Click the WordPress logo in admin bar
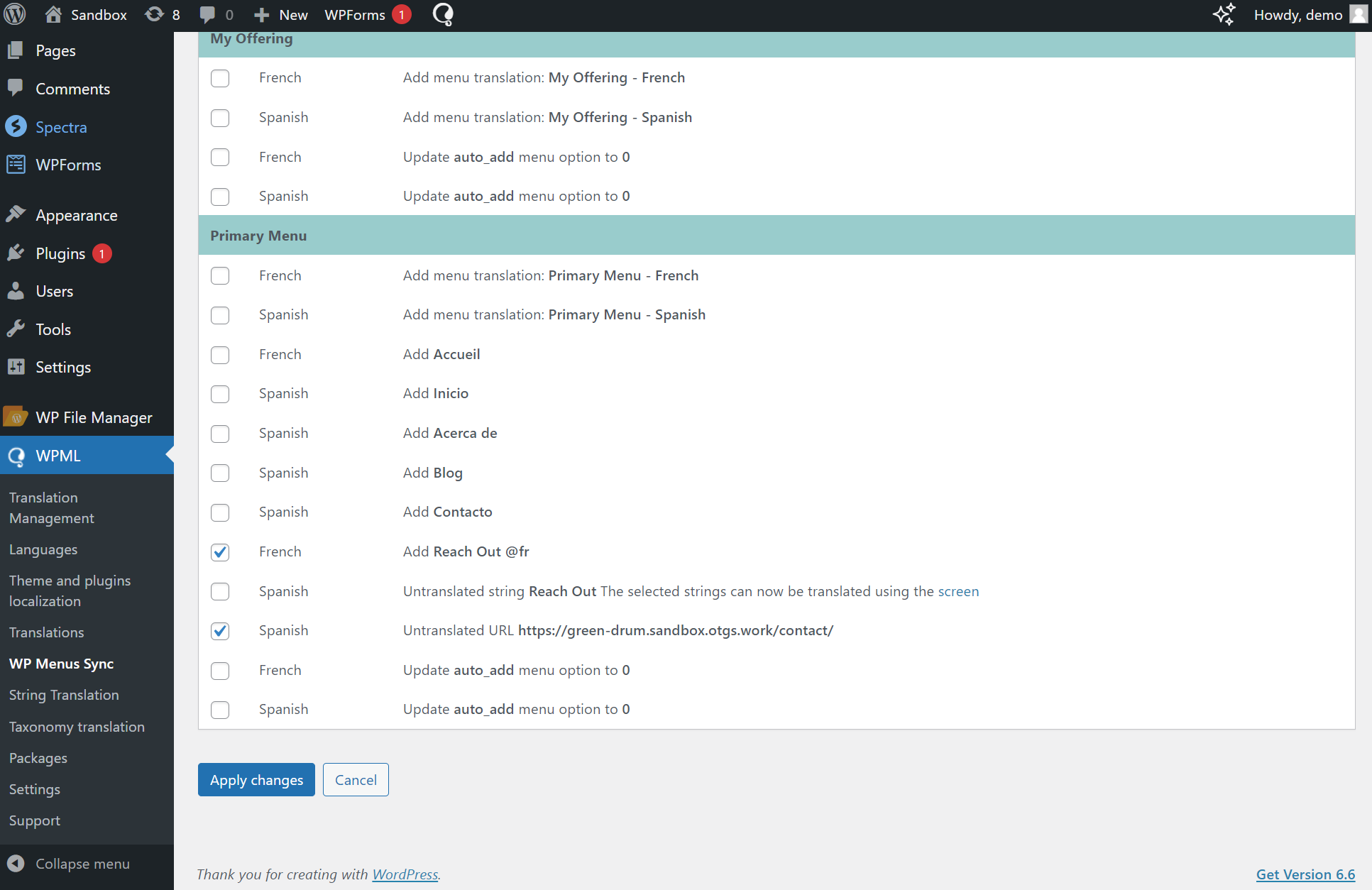 click(x=15, y=14)
